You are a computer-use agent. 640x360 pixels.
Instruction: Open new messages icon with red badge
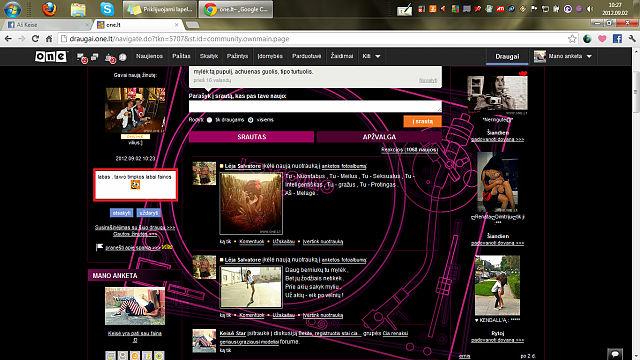pos(82,58)
